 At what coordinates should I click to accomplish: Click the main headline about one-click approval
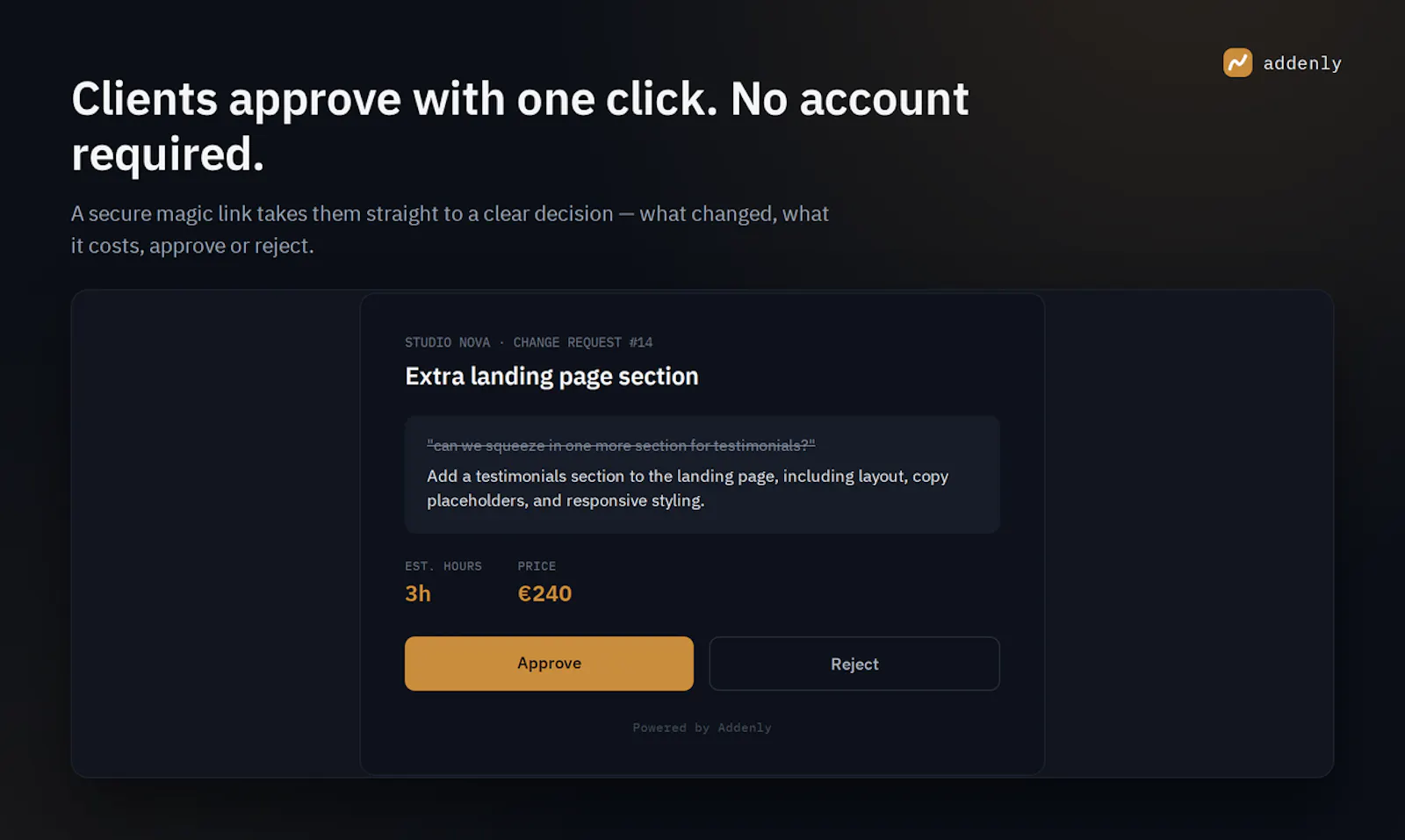coord(520,126)
